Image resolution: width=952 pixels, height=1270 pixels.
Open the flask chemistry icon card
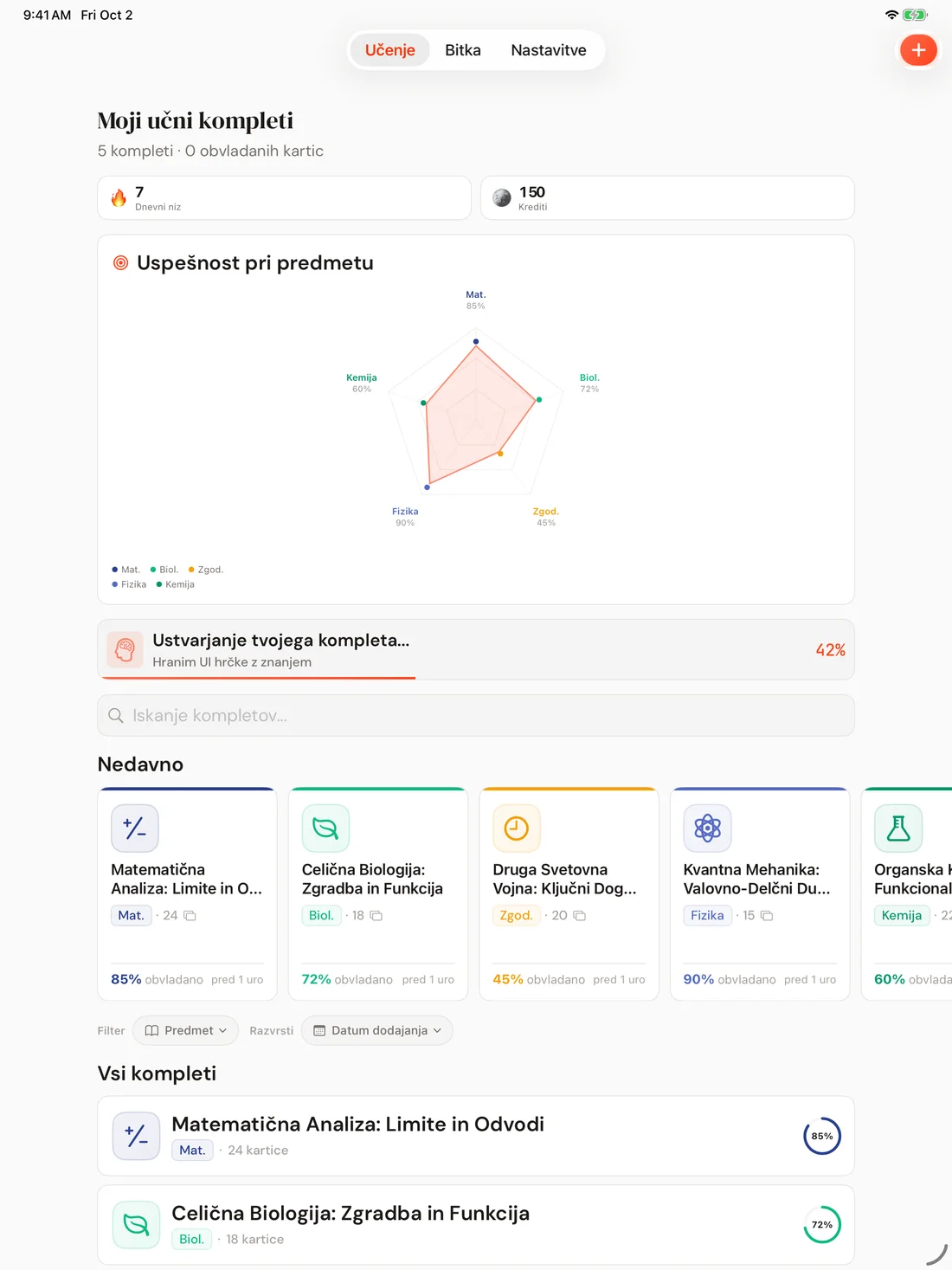point(898,828)
